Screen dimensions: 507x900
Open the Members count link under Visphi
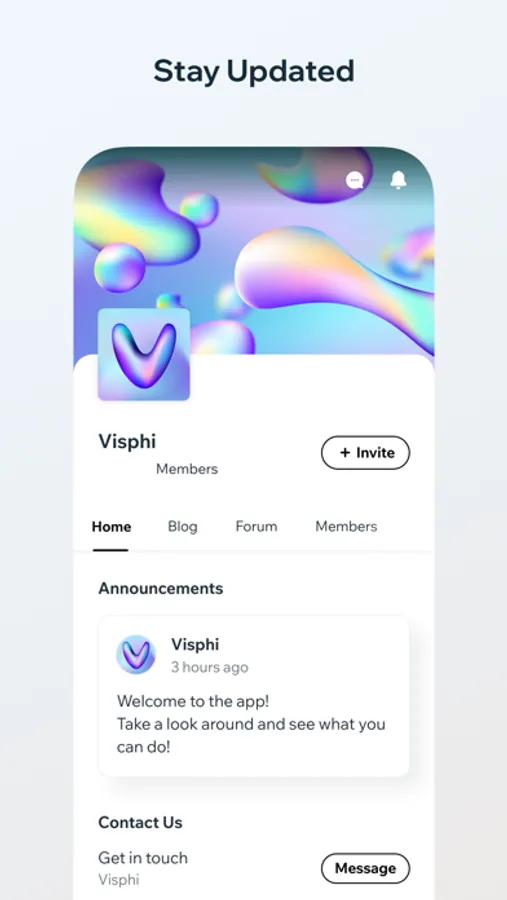(x=187, y=469)
